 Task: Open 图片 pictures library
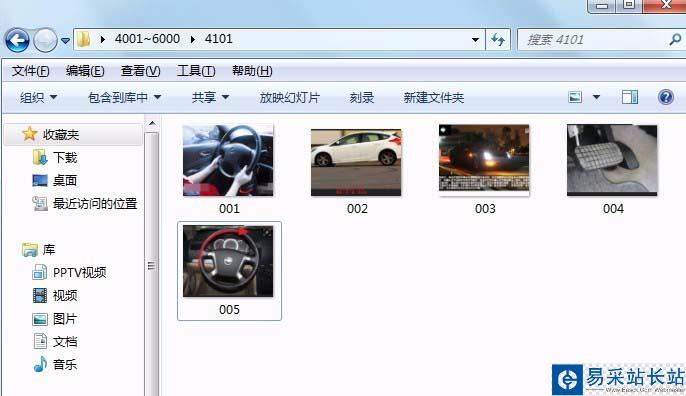pos(65,319)
